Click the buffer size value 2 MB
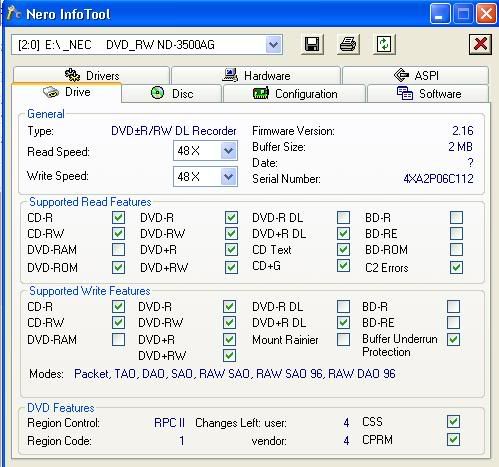The image size is (499, 467). (x=460, y=147)
